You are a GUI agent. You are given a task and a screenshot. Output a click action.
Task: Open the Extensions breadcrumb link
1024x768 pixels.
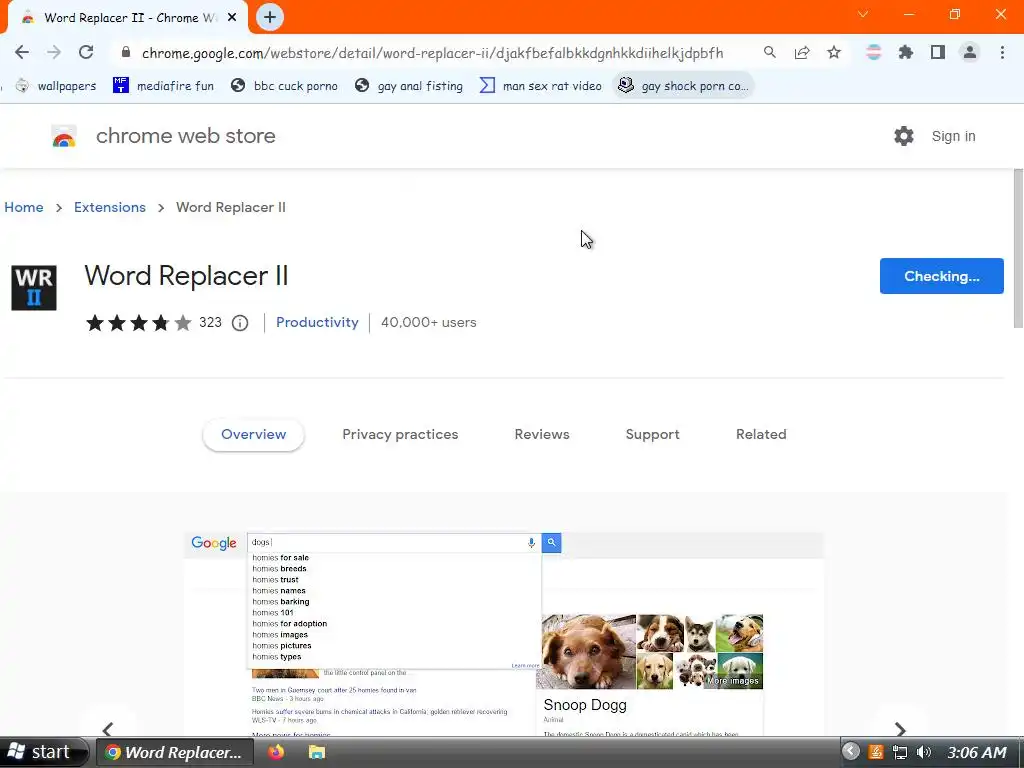[110, 207]
